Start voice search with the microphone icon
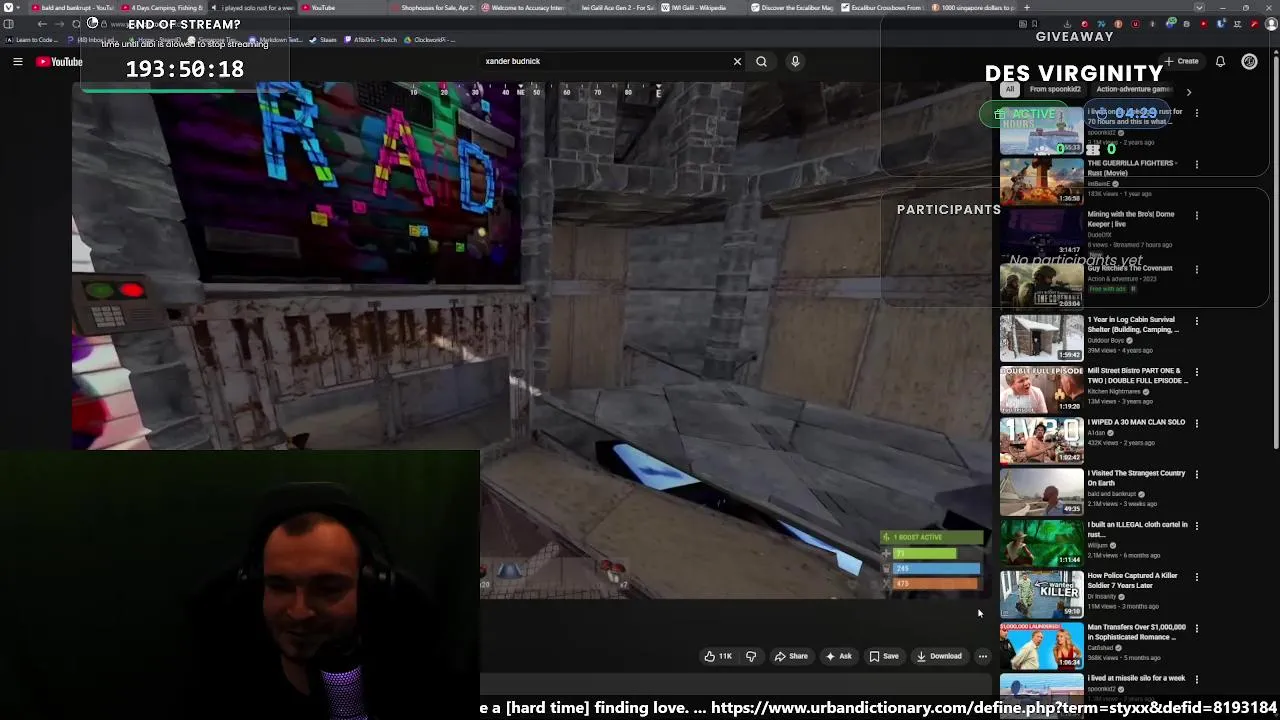1280x720 pixels. coord(795,61)
